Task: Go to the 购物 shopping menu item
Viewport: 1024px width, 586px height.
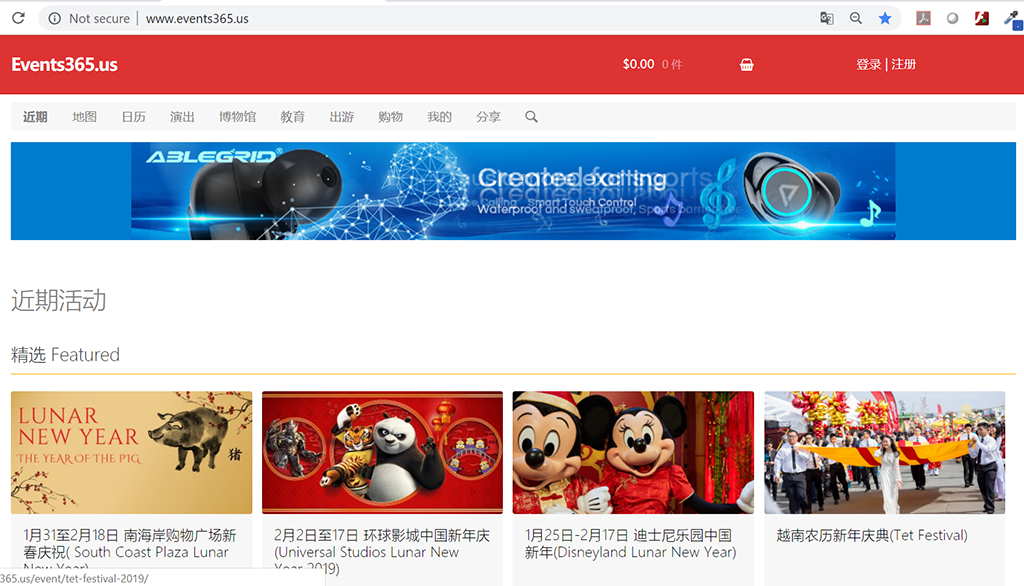Action: [391, 117]
